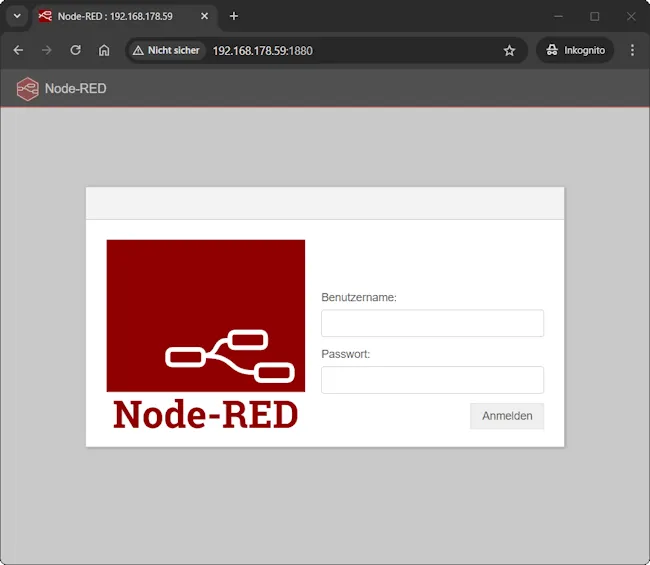
Task: Reload the current page
Action: [x=75, y=50]
